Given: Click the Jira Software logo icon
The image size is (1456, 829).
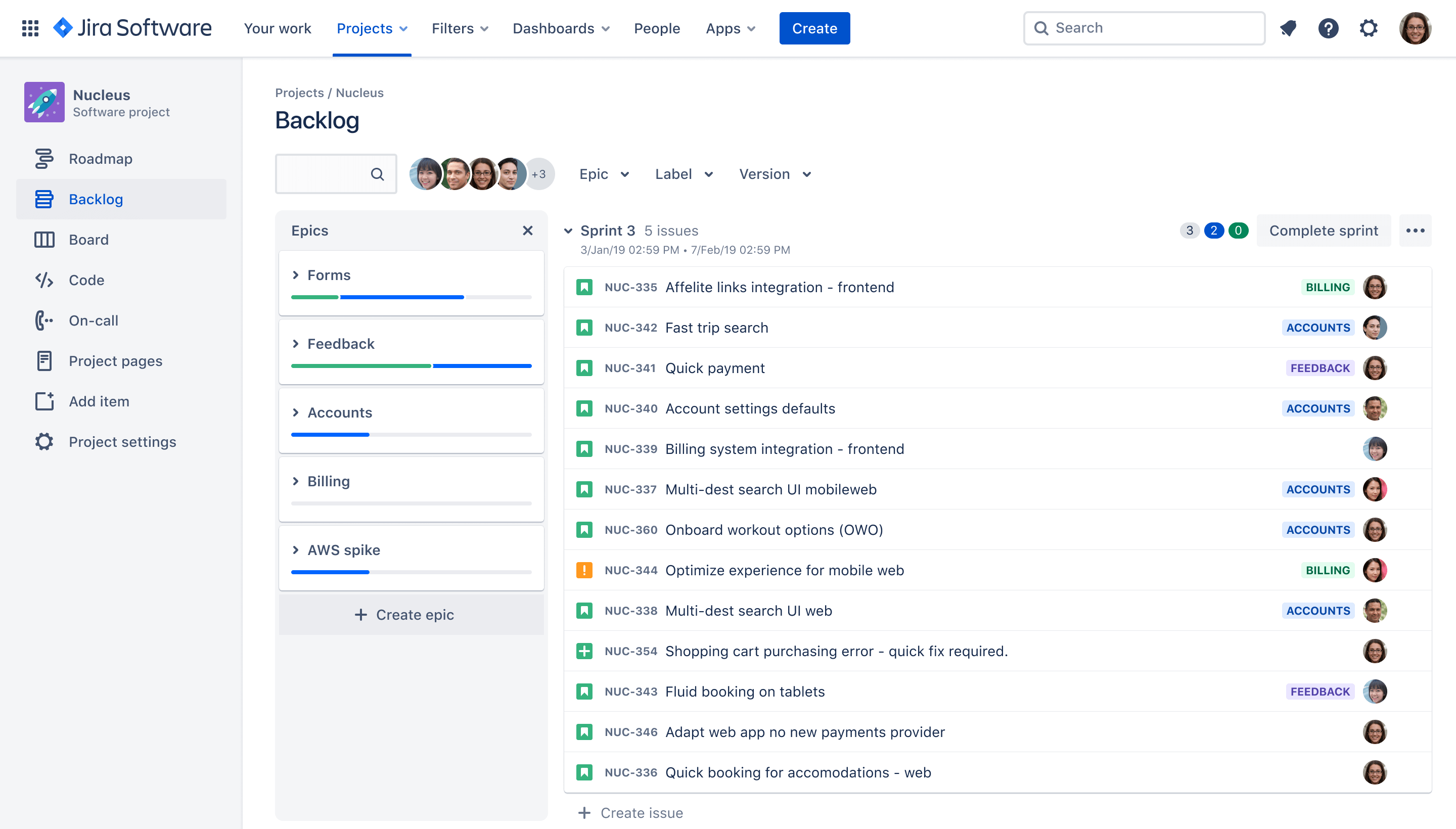Looking at the screenshot, I should [x=64, y=28].
